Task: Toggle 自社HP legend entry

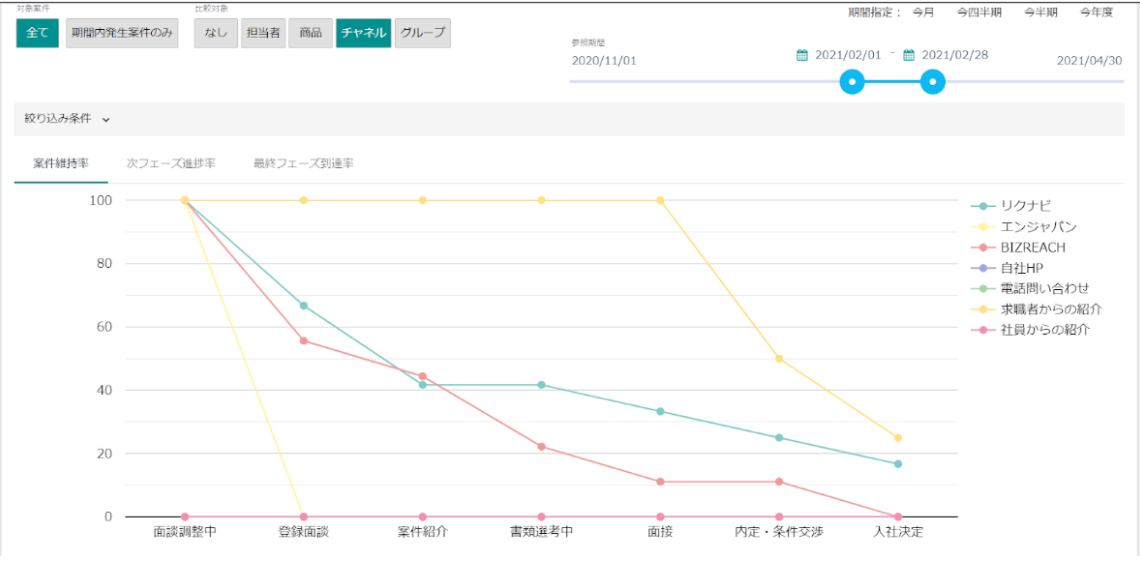Action: tap(1019, 268)
